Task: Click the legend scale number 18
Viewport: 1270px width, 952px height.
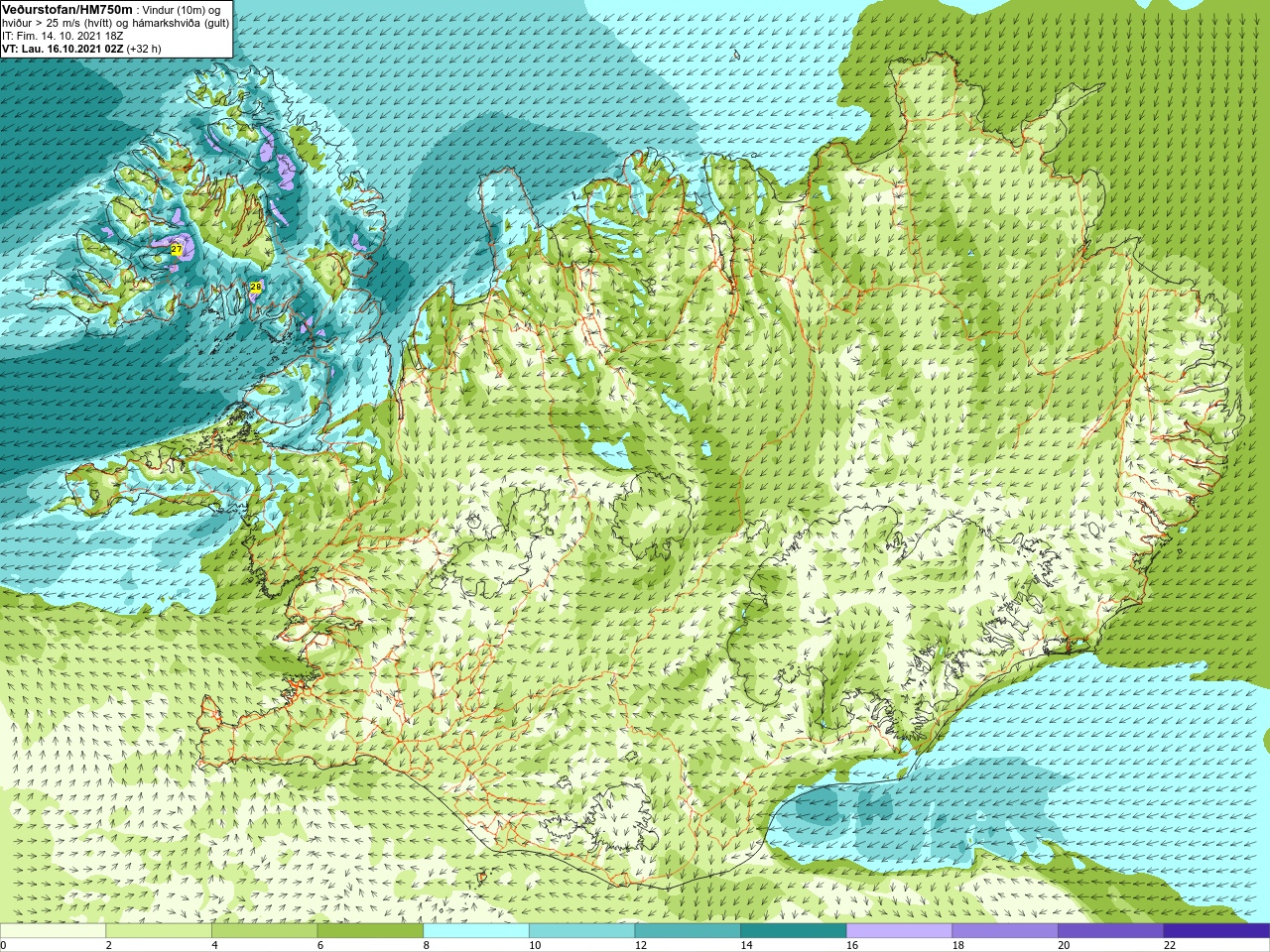Action: coord(957,945)
